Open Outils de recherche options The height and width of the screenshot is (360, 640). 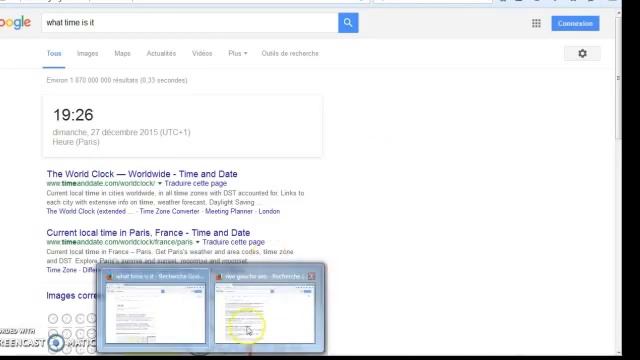pos(290,53)
